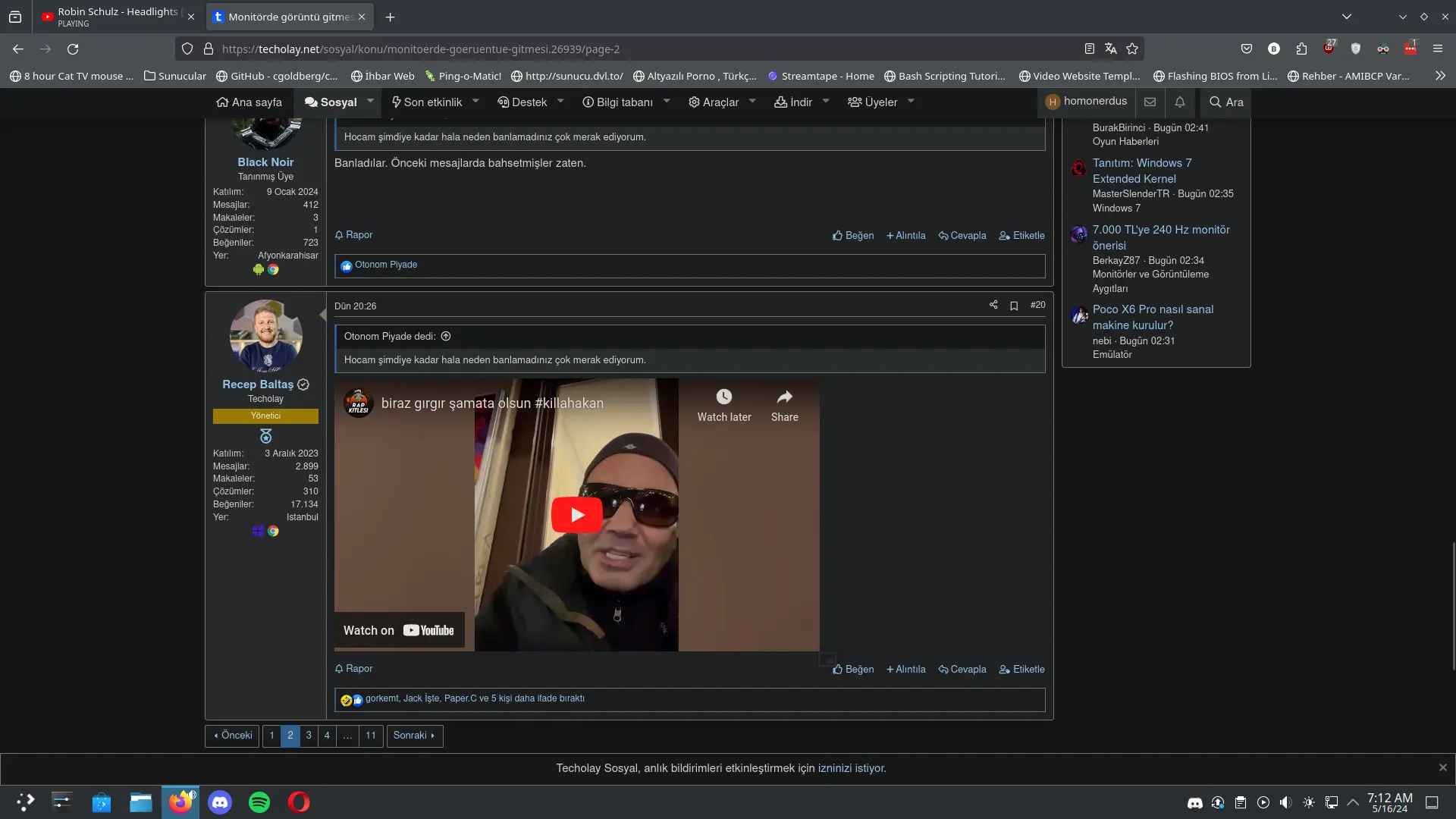Open the forum inbox envelope icon
Image resolution: width=1456 pixels, height=819 pixels.
tap(1150, 102)
